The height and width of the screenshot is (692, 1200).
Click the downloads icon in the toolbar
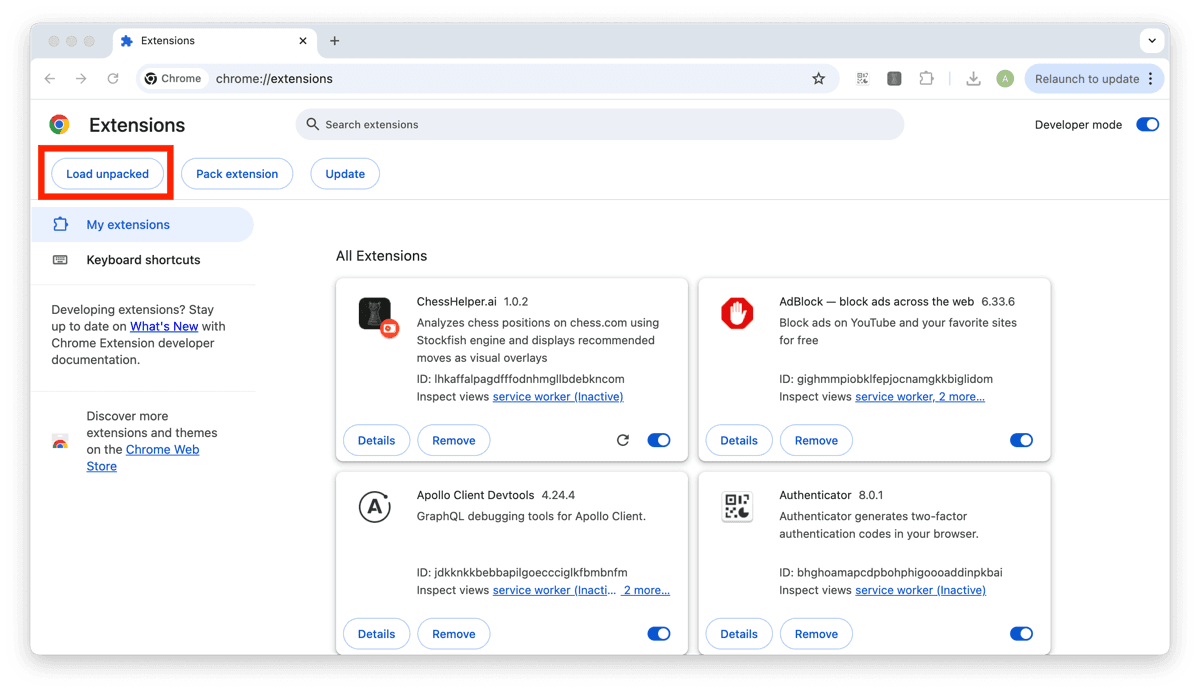click(x=973, y=79)
